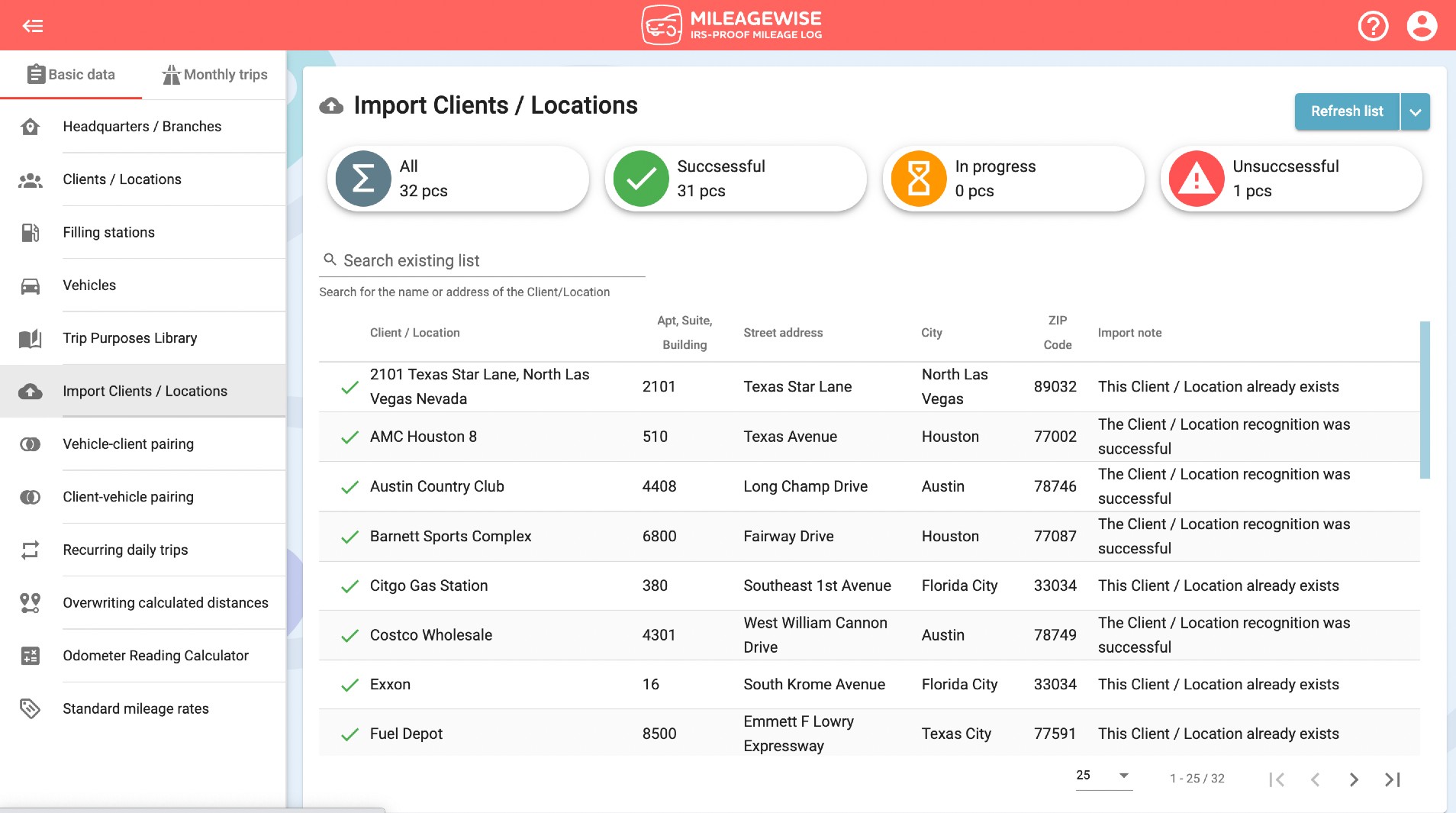
Task: Switch to the Basic data tab
Action: (x=71, y=75)
